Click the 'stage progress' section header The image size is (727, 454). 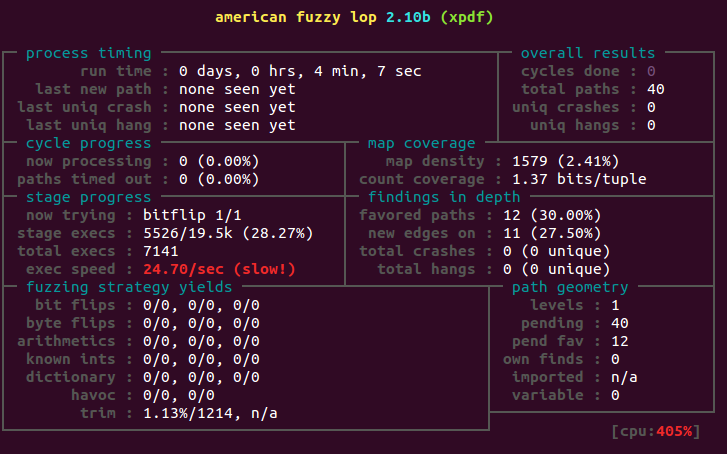click(x=89, y=198)
